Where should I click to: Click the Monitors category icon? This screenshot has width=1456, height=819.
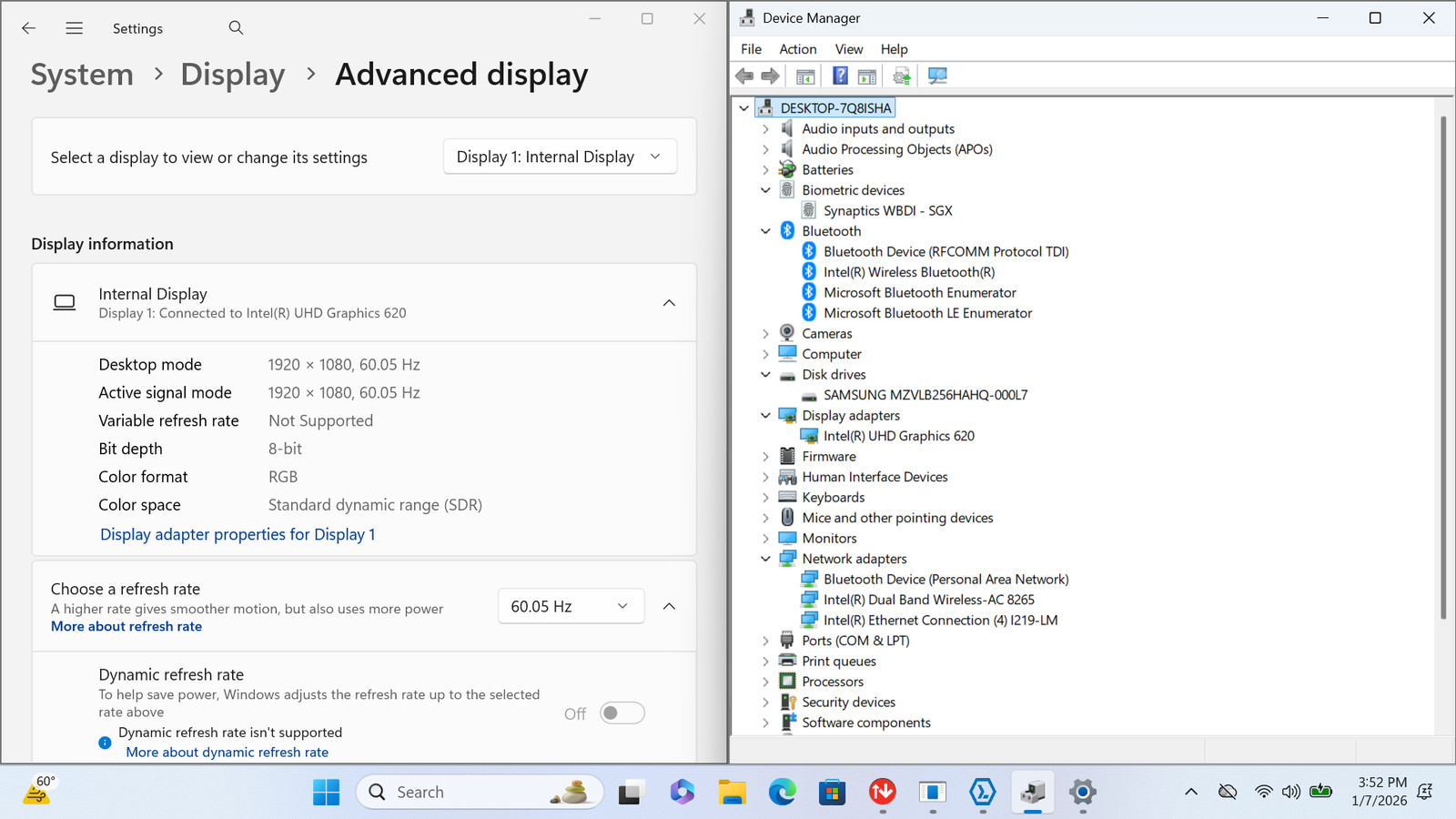point(787,538)
